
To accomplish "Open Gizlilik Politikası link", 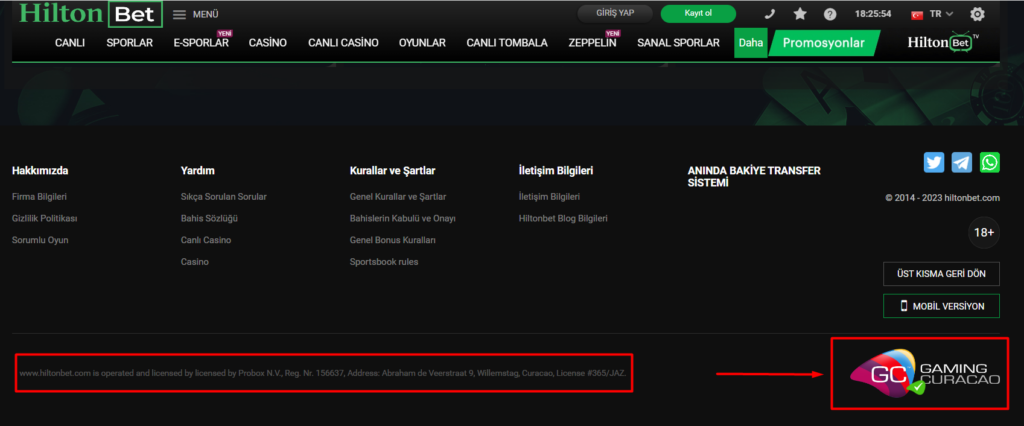I will [44, 218].
